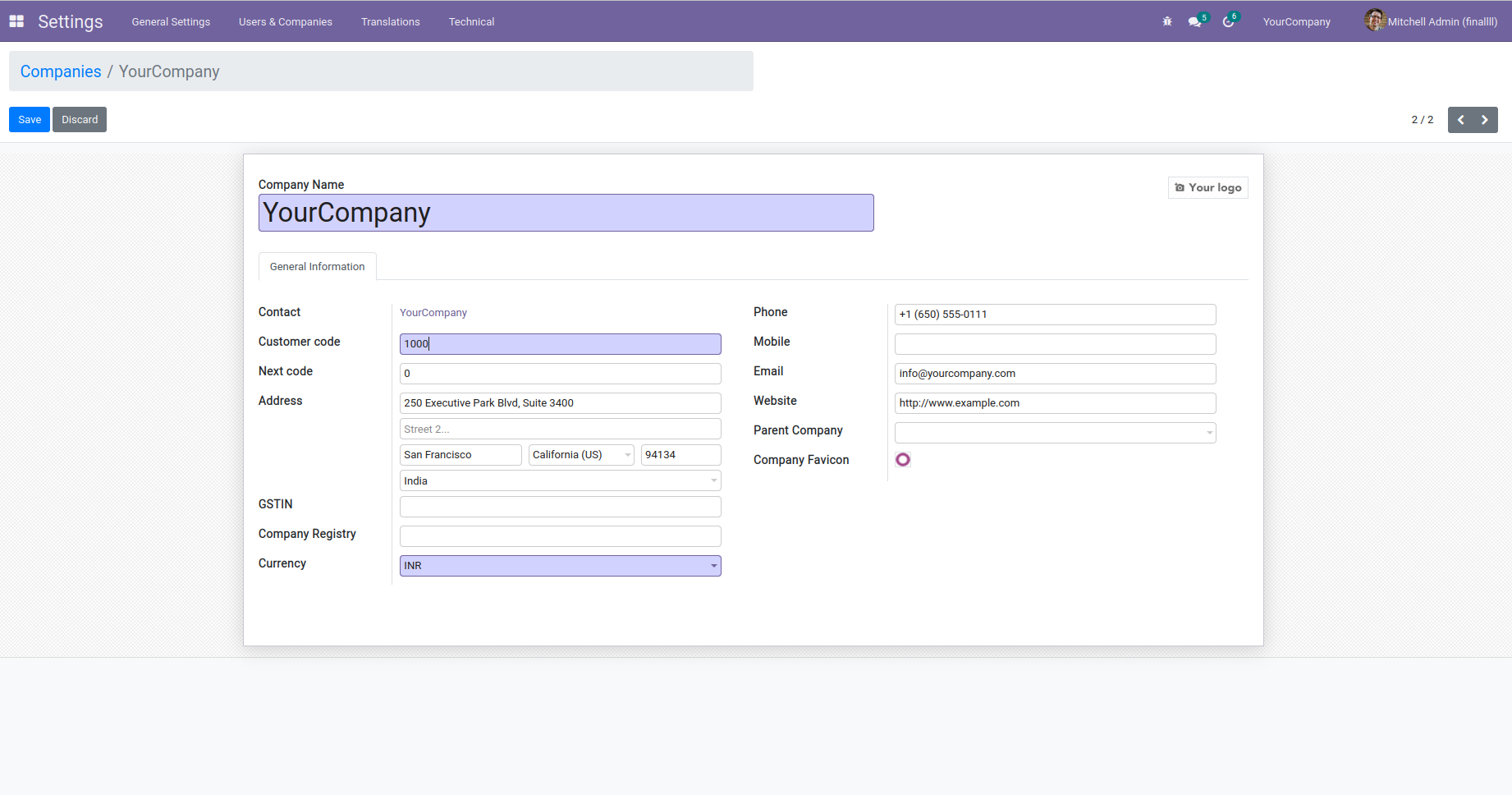Expand the Parent Company dropdown
Screen dimensions: 1512x795
pyautogui.click(x=1209, y=433)
